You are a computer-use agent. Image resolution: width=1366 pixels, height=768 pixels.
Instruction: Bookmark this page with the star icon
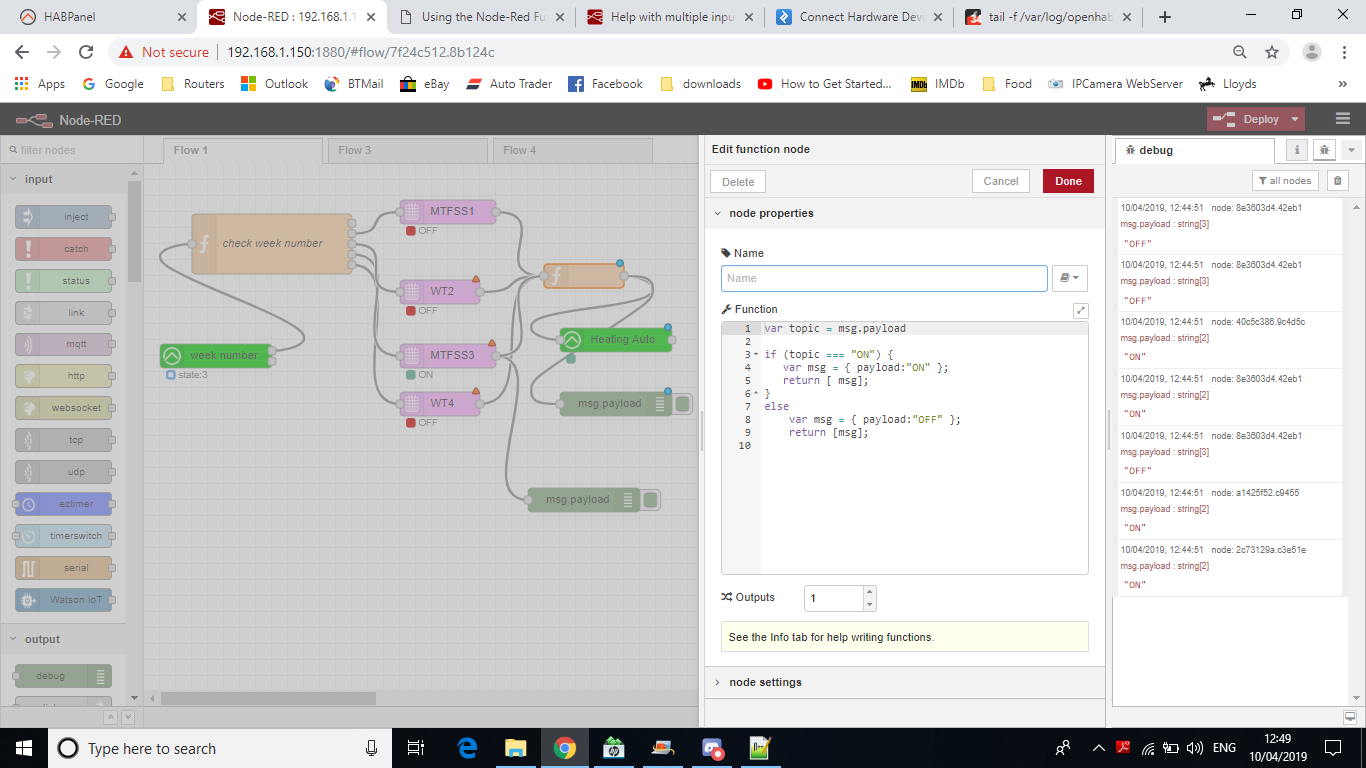click(1272, 52)
